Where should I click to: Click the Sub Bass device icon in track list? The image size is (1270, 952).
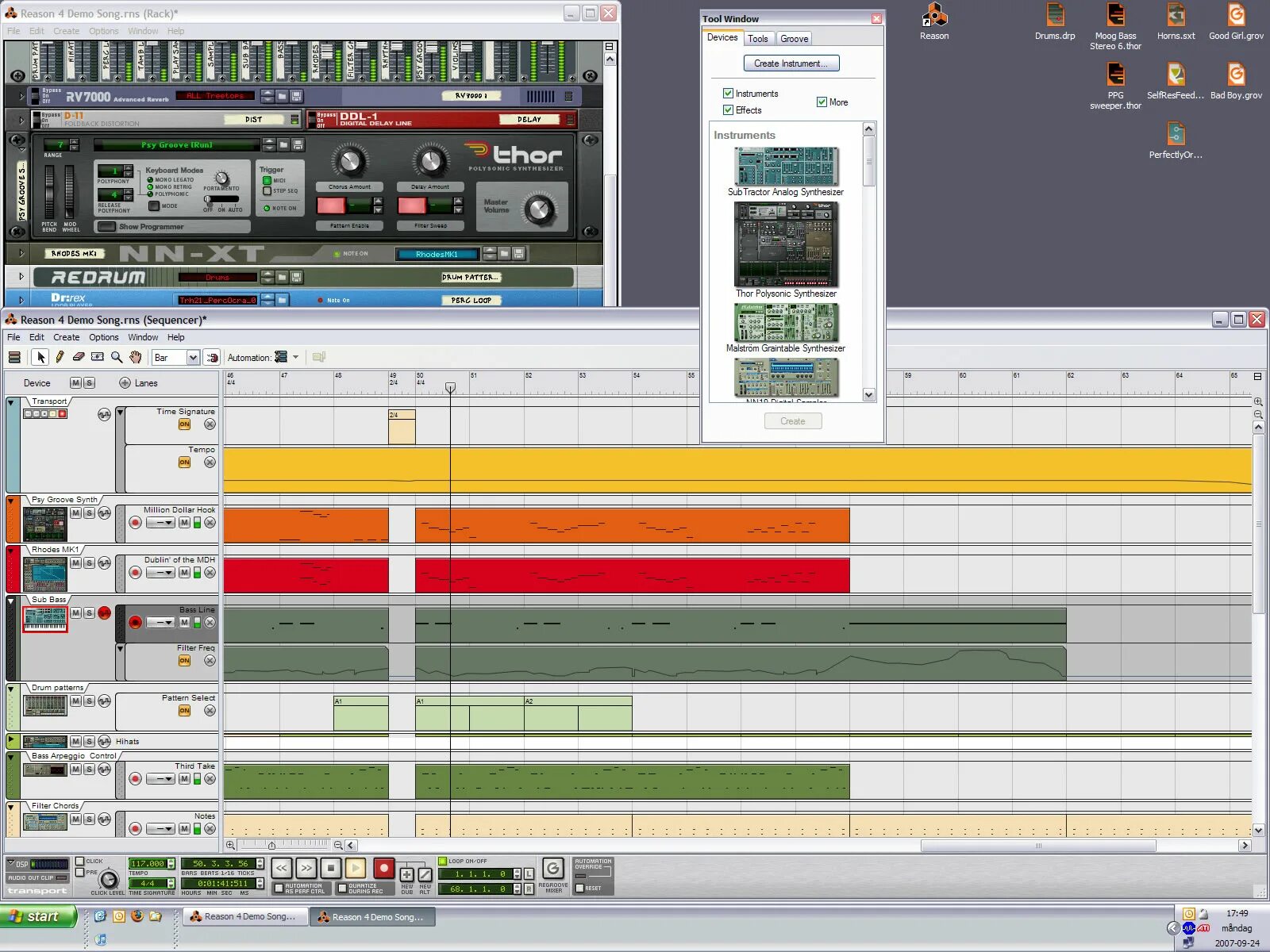[x=45, y=620]
